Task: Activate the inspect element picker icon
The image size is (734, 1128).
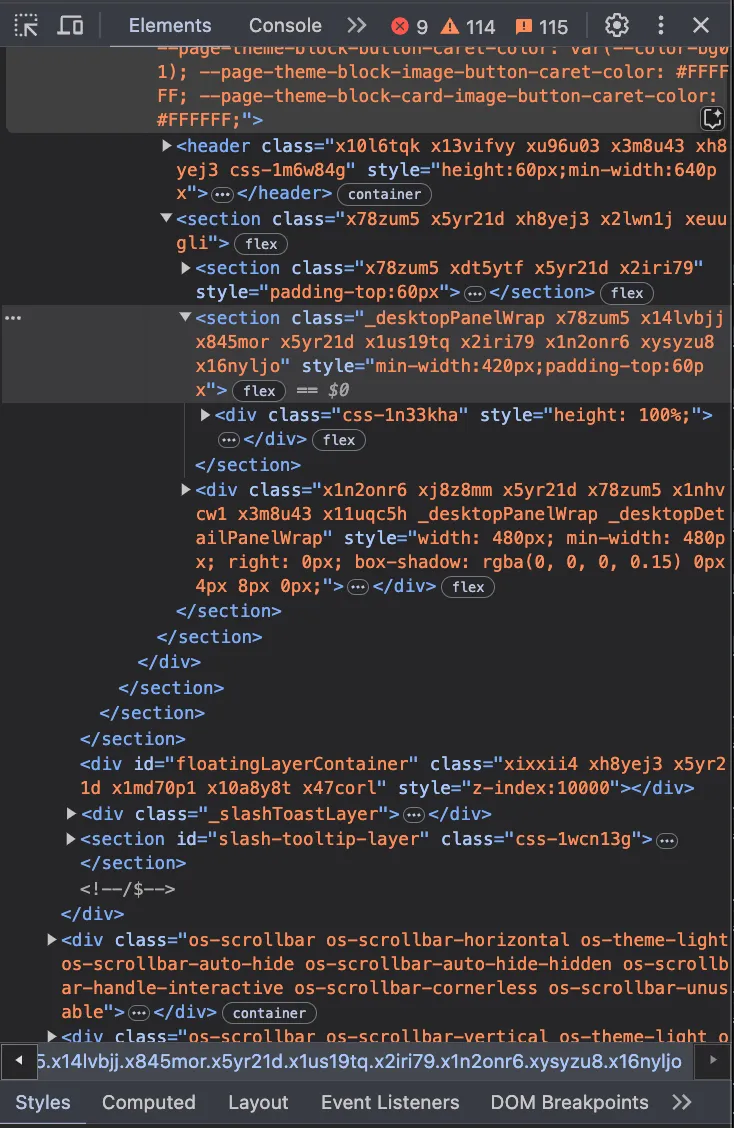Action: coord(27,26)
